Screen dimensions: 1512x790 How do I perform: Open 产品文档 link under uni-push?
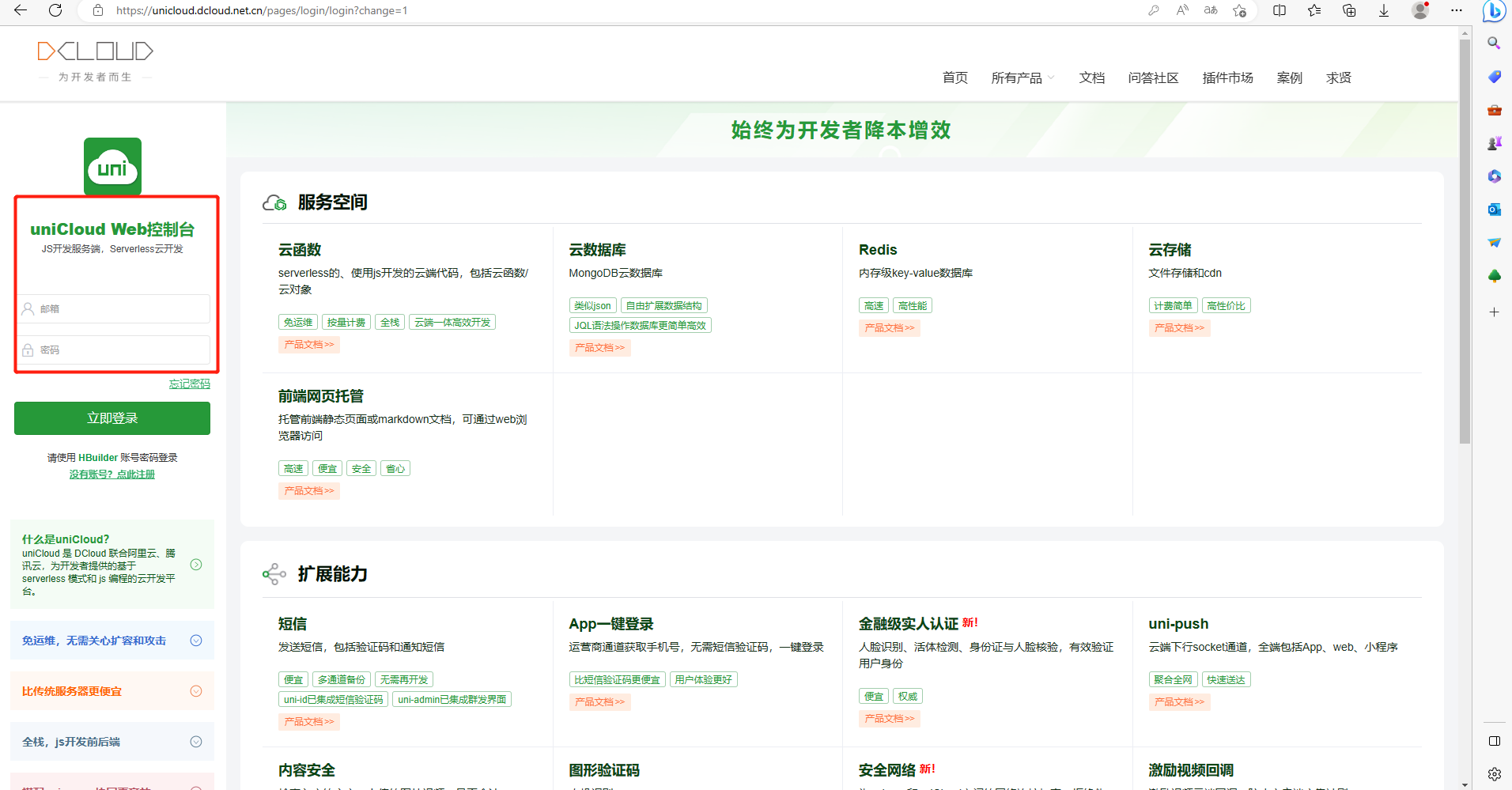coord(1179,702)
